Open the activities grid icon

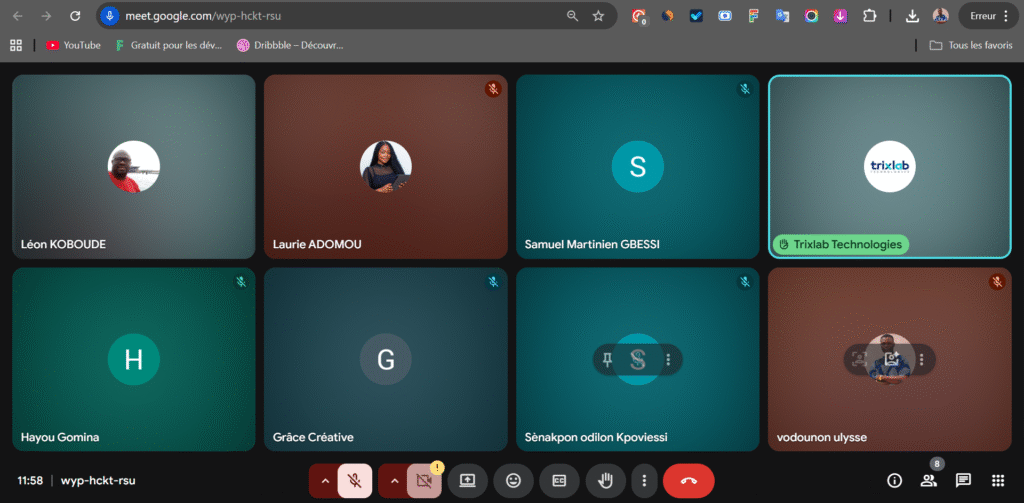997,480
